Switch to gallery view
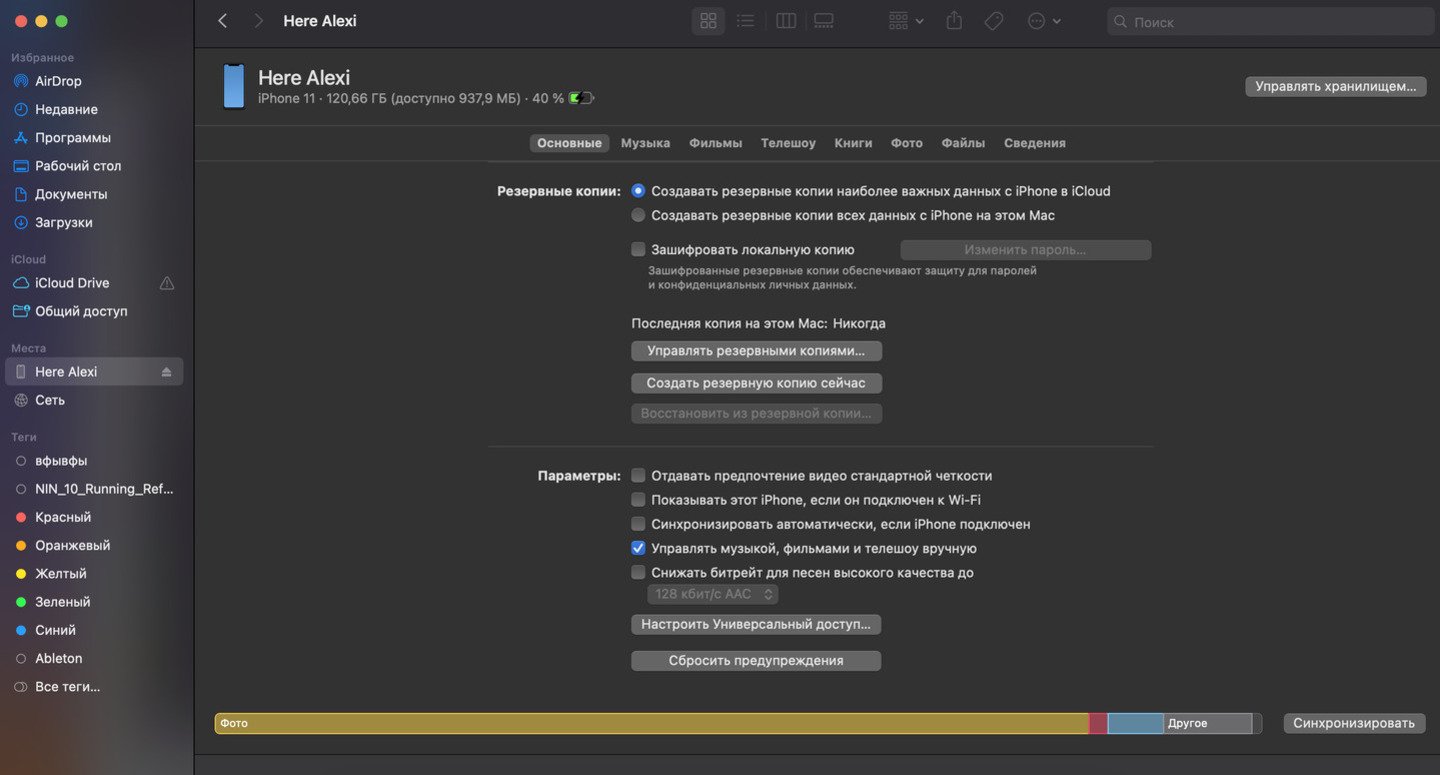Viewport: 1440px width, 775px height. [824, 21]
